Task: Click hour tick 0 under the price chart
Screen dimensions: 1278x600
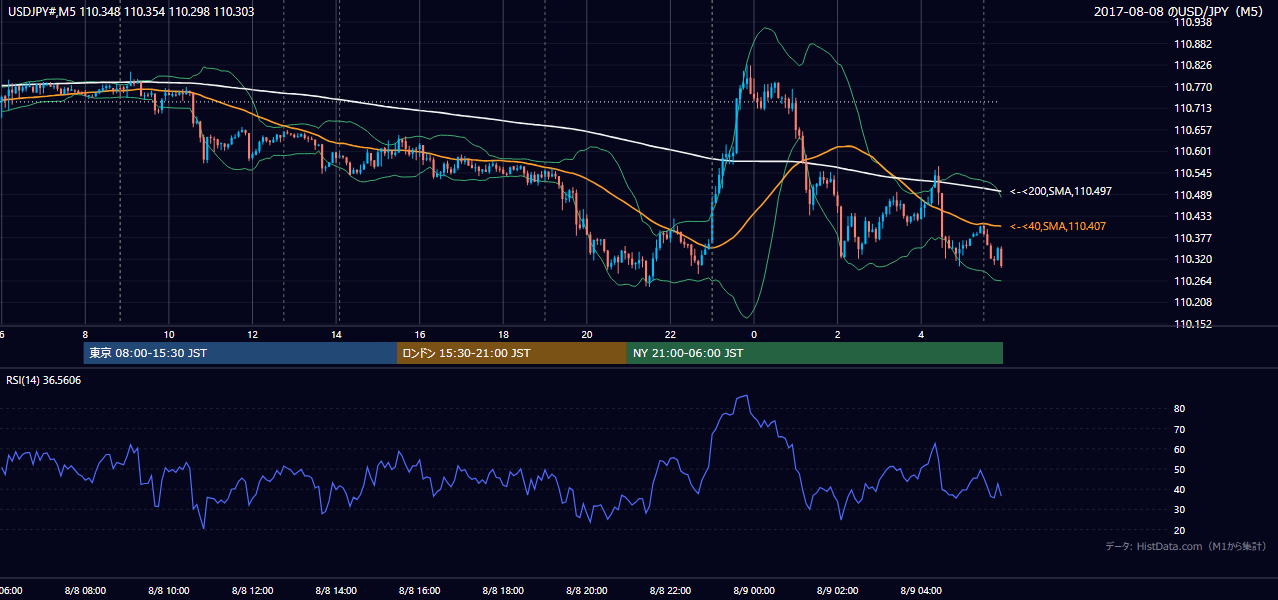Action: [x=754, y=335]
